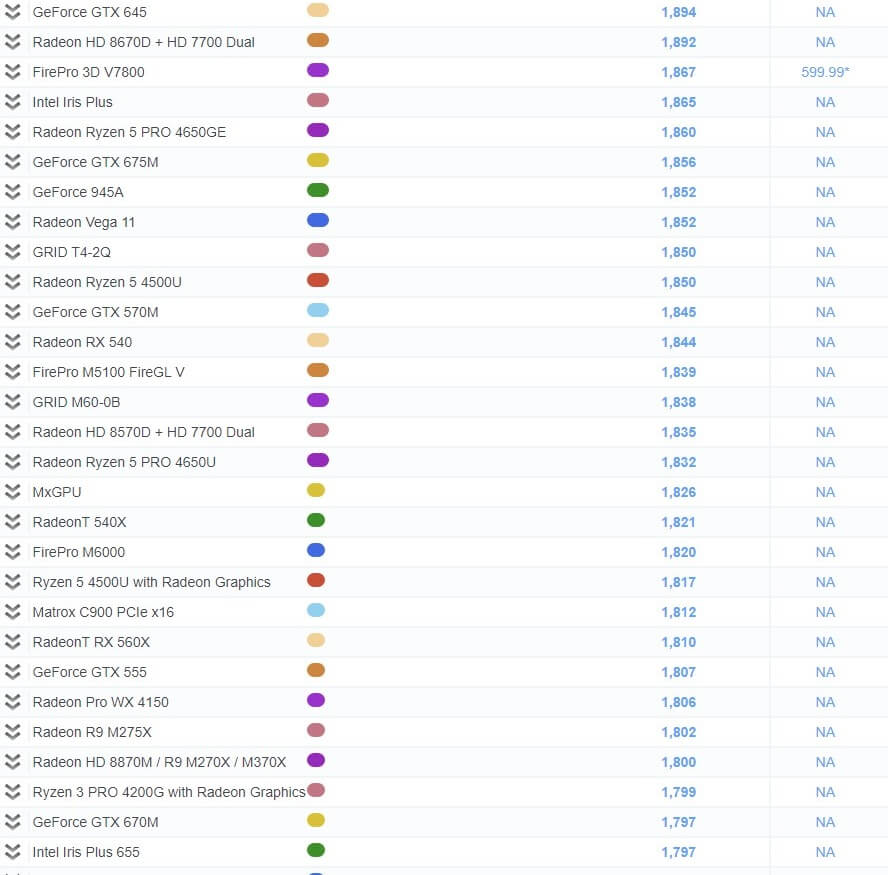Click the purple swatch for FirePro 3D V7800
Screen dimensions: 888x875
[318, 70]
